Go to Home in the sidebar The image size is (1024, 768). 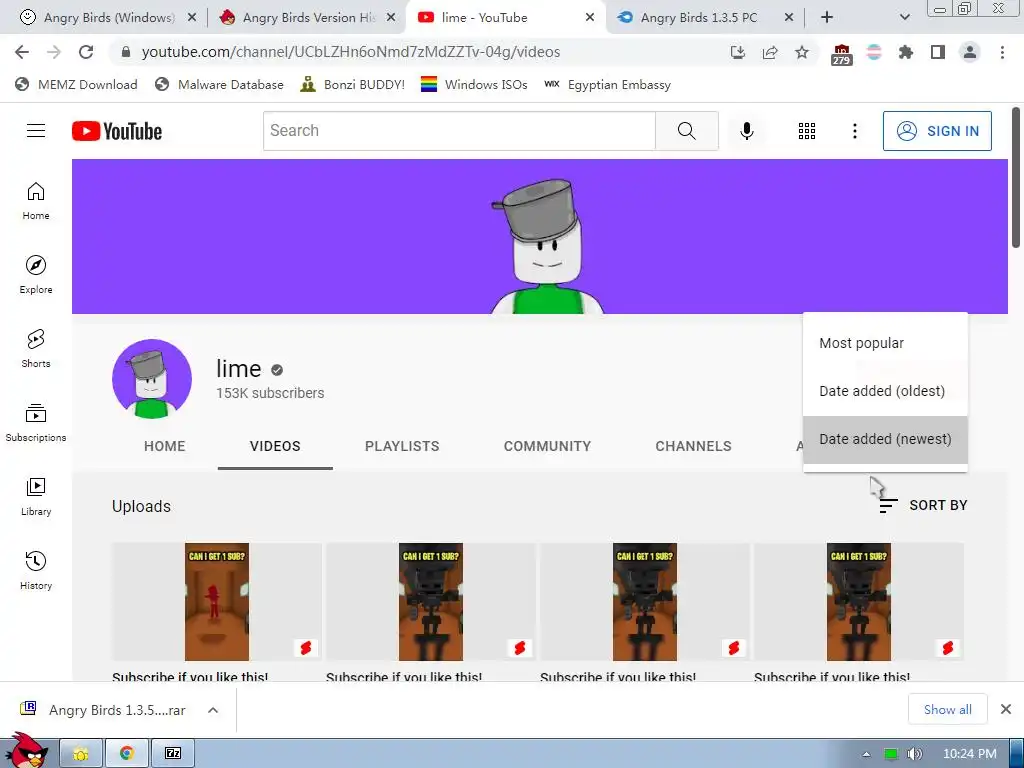point(36,200)
